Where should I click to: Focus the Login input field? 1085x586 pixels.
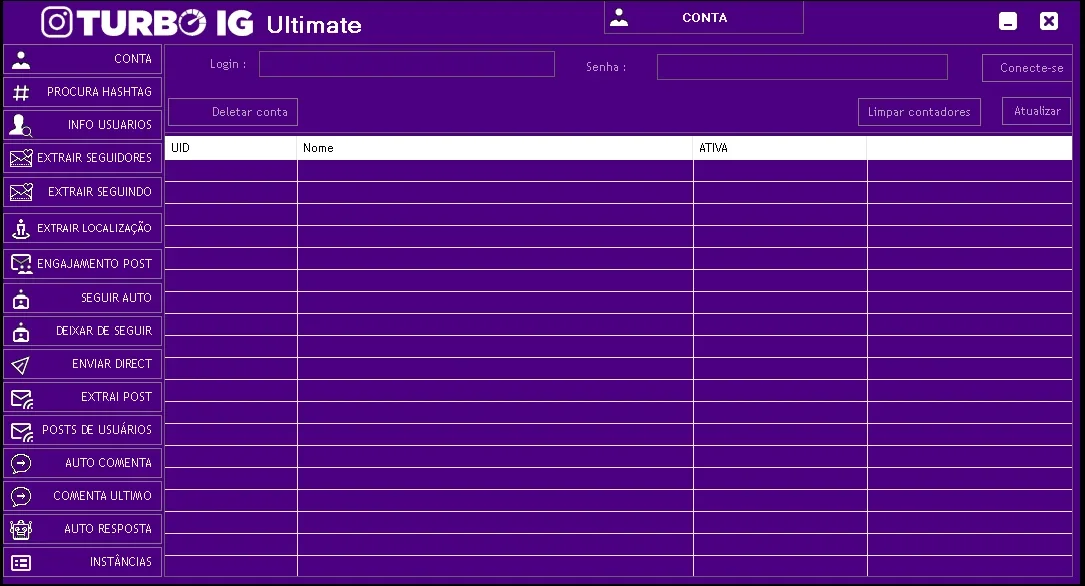[x=407, y=64]
